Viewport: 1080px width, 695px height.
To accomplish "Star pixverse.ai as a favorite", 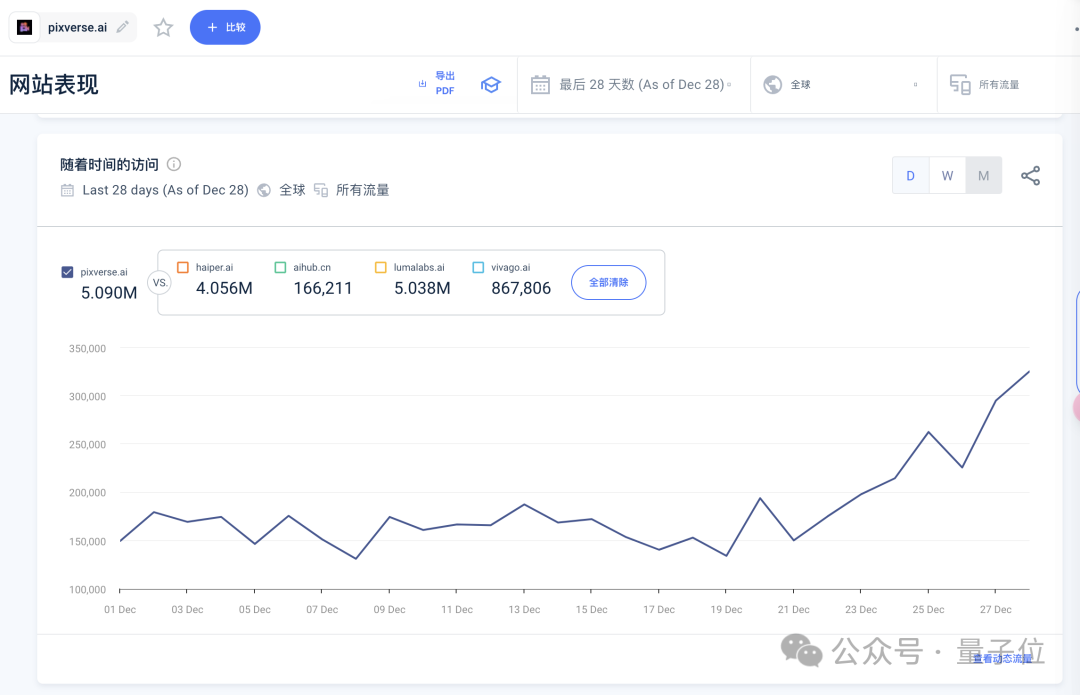I will [163, 28].
